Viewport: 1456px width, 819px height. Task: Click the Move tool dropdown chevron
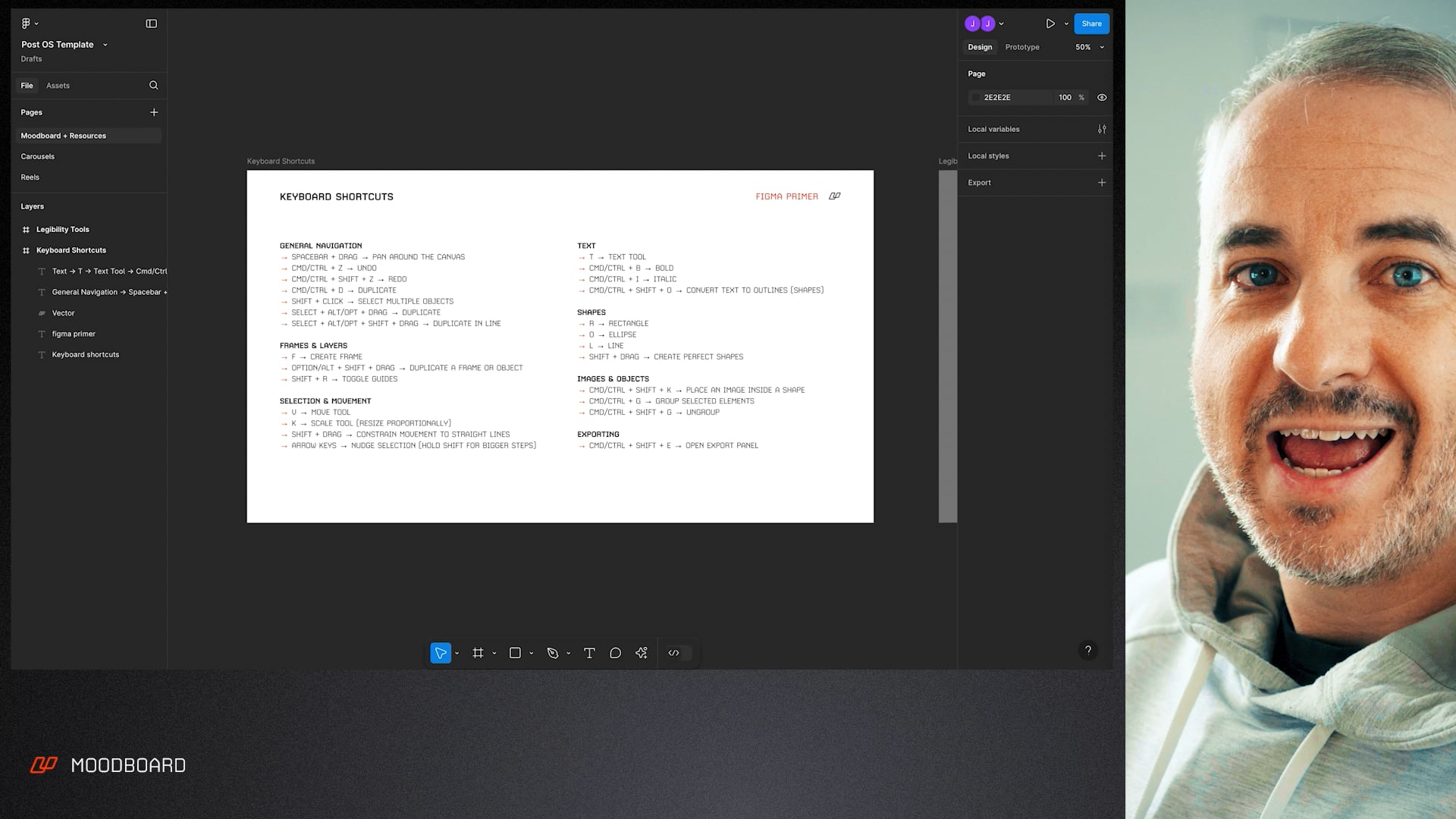457,653
